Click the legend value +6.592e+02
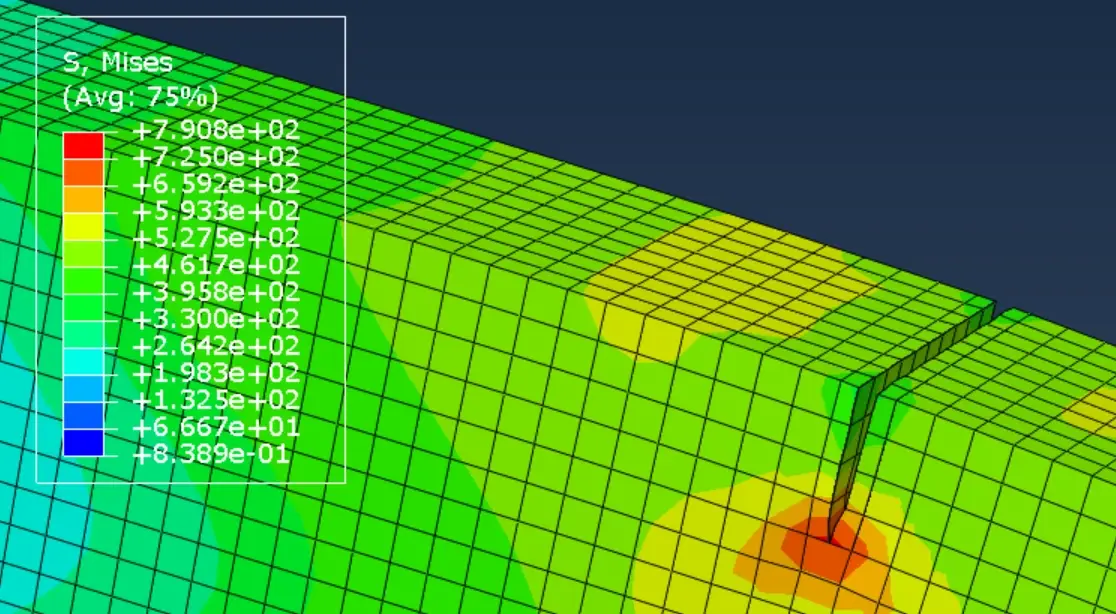1116x614 pixels. [x=216, y=184]
